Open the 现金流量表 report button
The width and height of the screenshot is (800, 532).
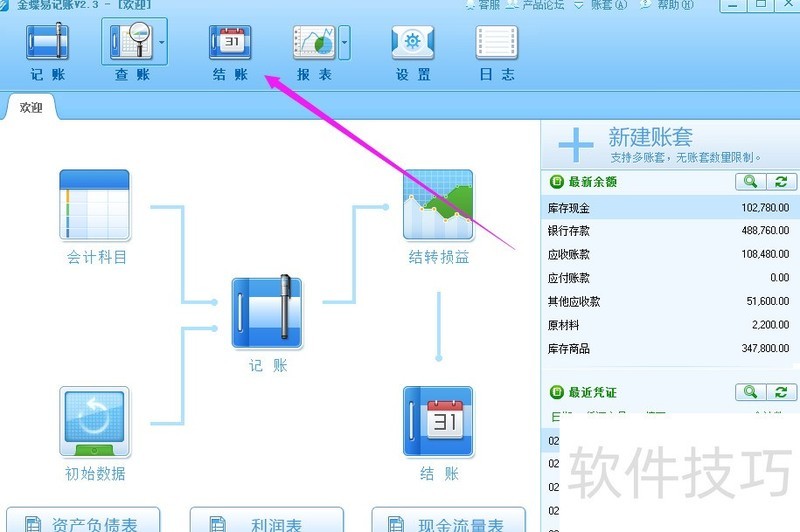pos(448,520)
